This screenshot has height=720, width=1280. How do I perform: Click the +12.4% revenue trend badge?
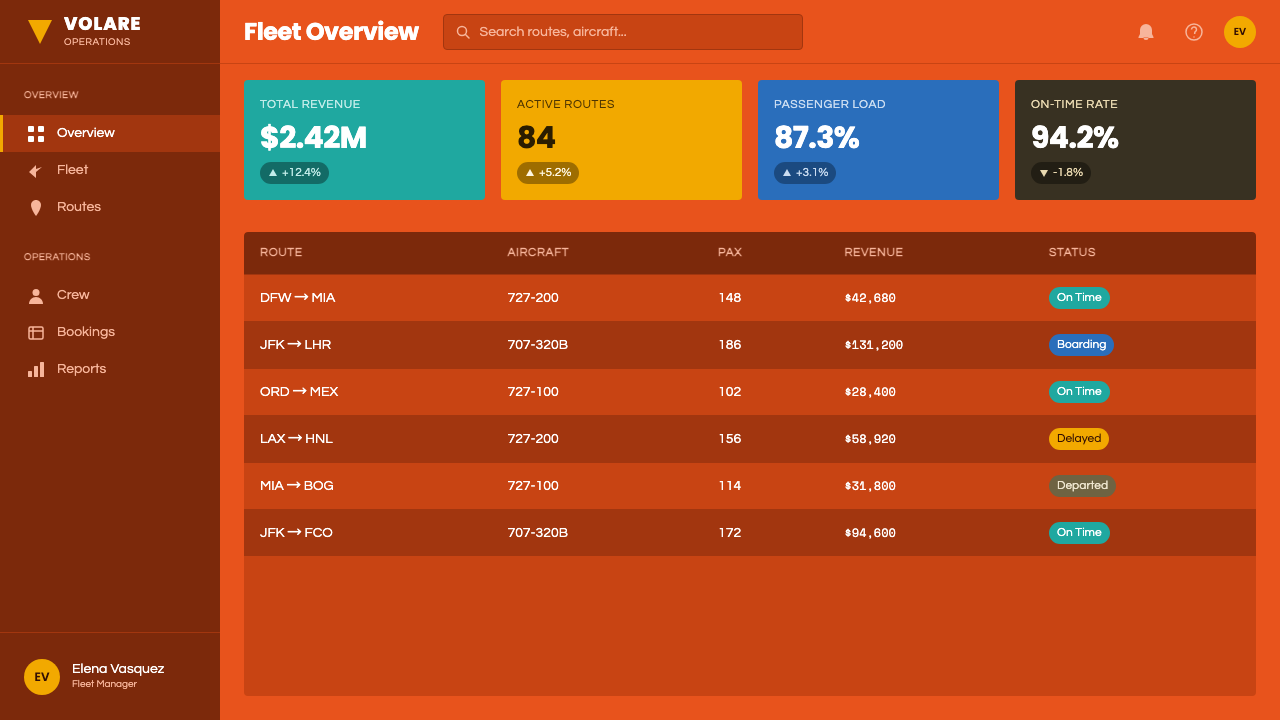pos(294,173)
